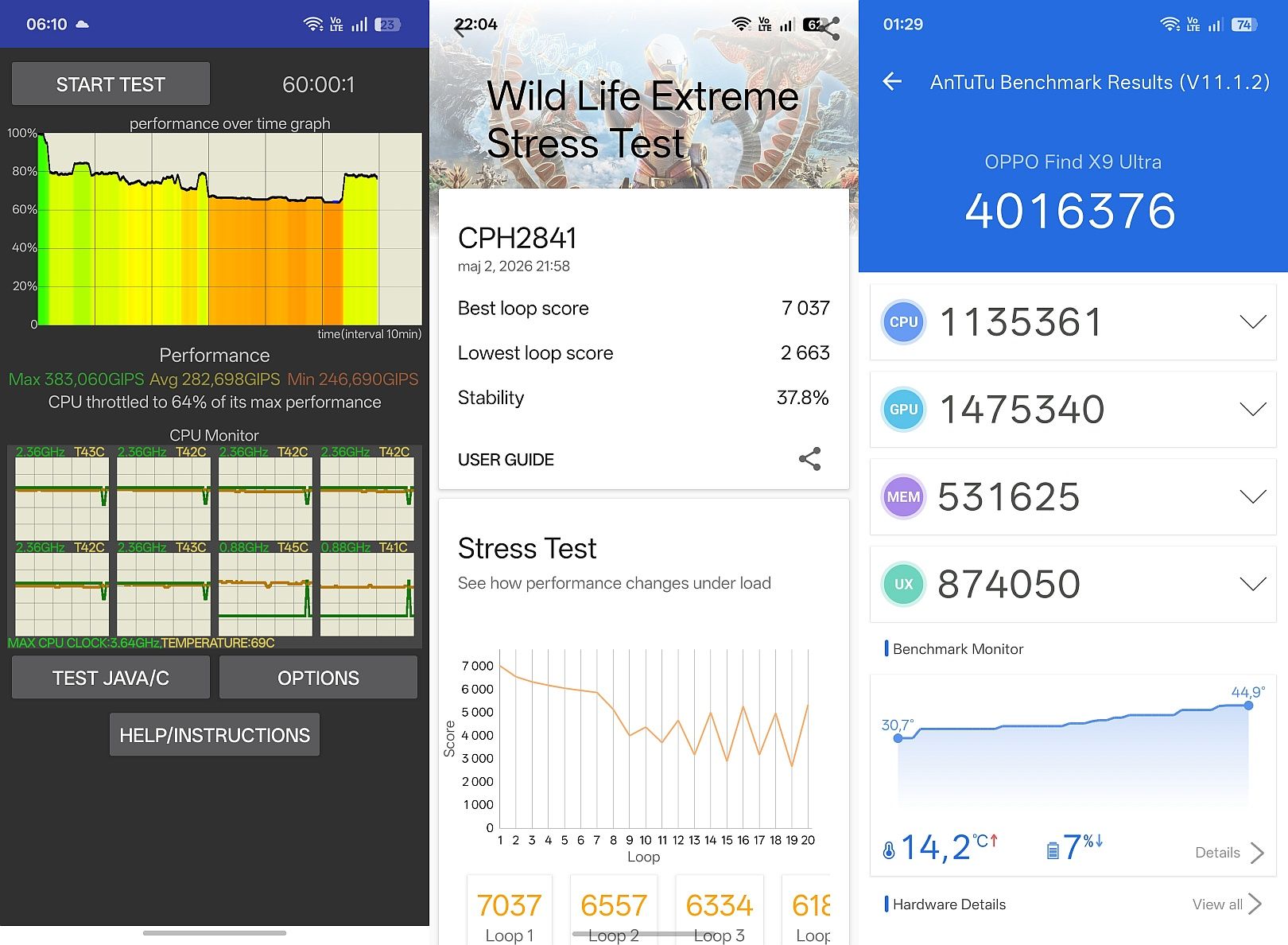Tap the Min 246,690GIPS reading
Viewport: 1288px width, 945px height.
[353, 379]
